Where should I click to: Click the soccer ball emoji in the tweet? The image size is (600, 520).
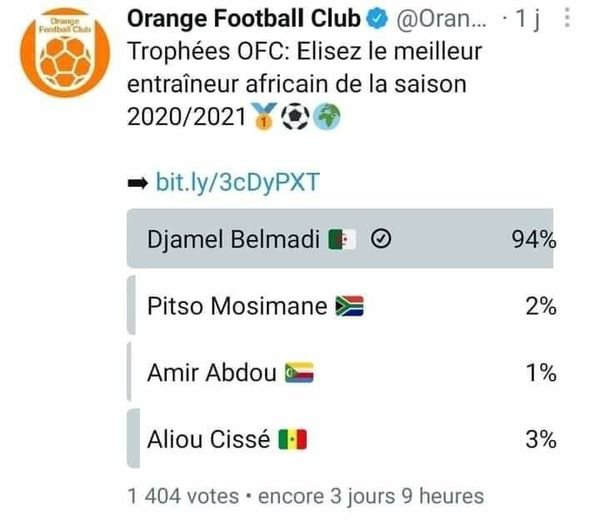pos(295,117)
